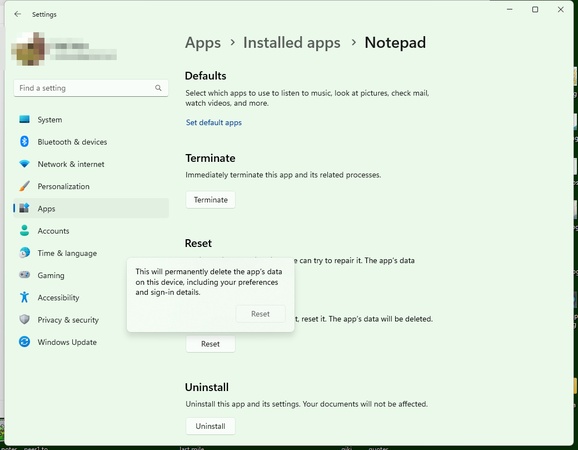
Task: Select the Windows Update sync icon
Action: click(24, 342)
